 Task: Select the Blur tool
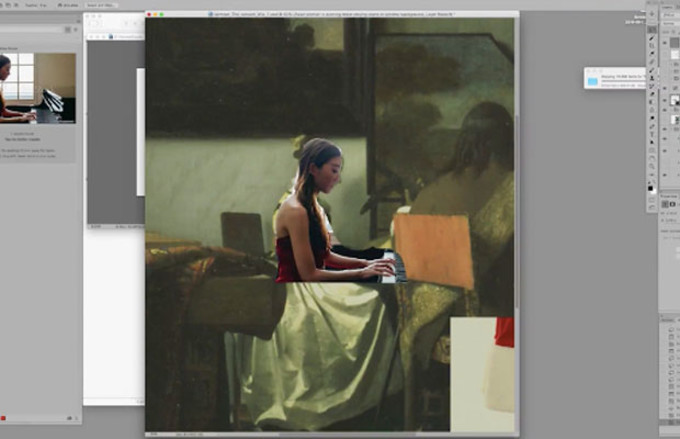[x=652, y=110]
